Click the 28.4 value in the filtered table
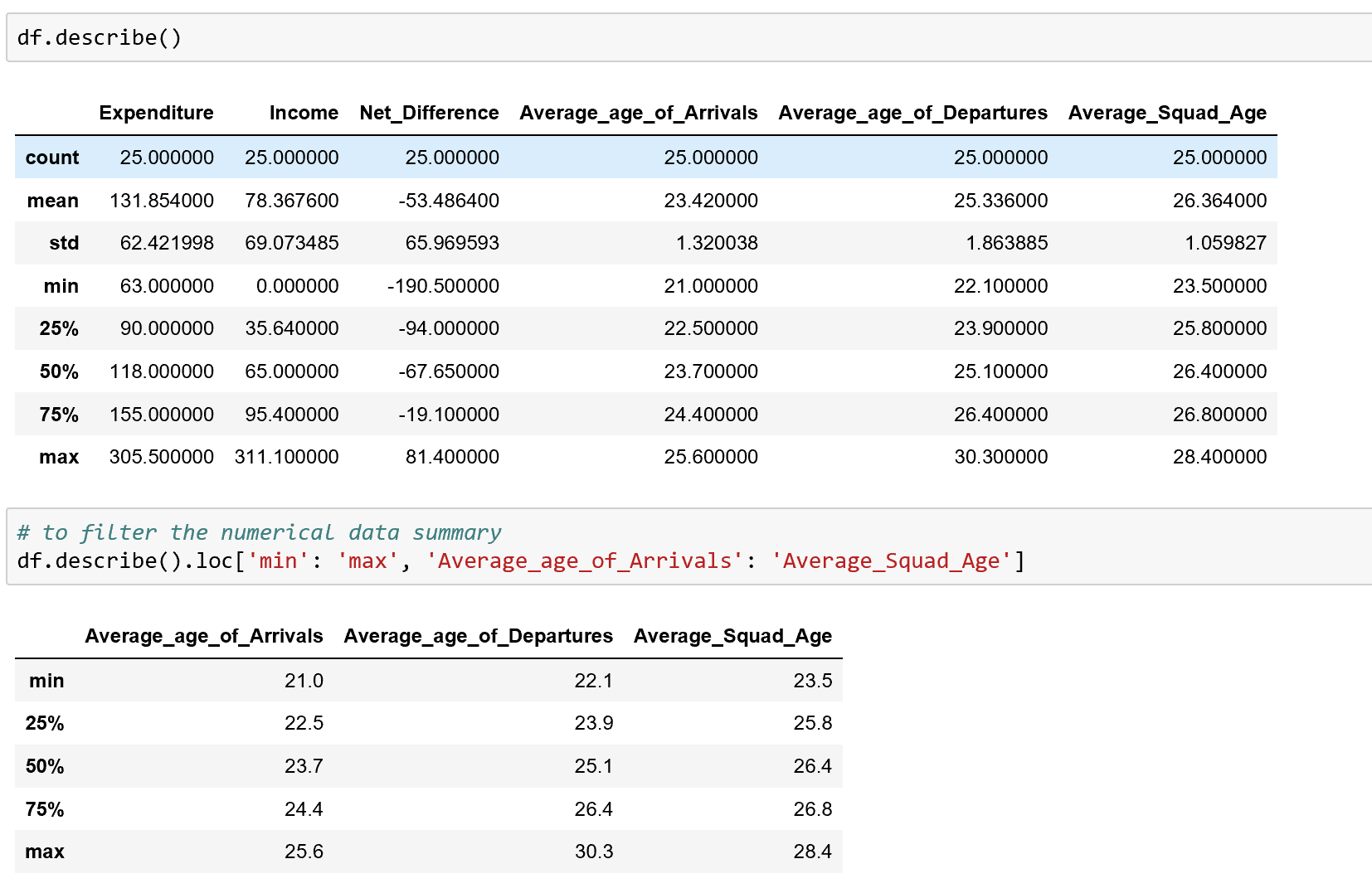 [812, 852]
